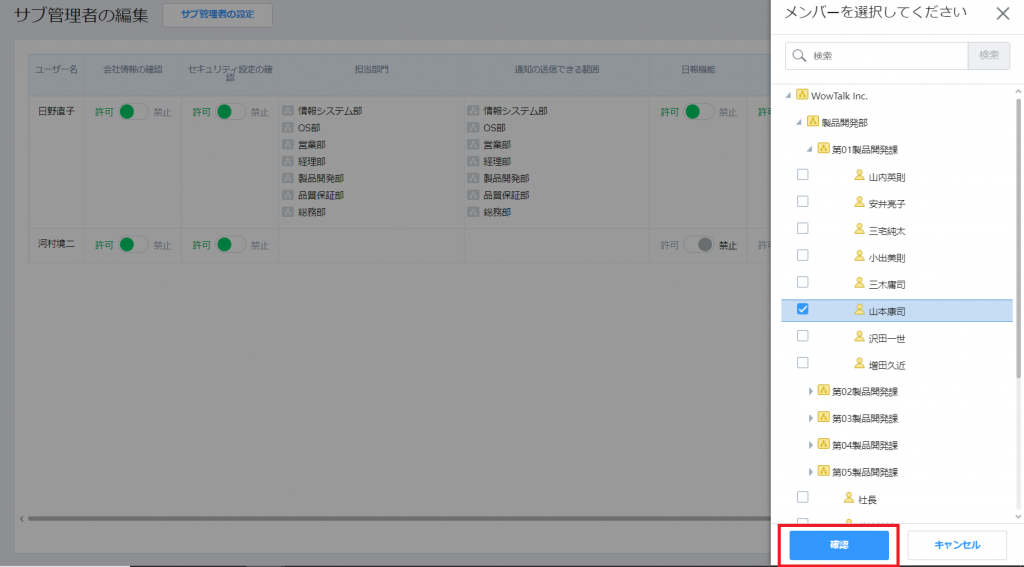Click the magnifier icon in search box
Screen dimensions: 1024x567
800,56
